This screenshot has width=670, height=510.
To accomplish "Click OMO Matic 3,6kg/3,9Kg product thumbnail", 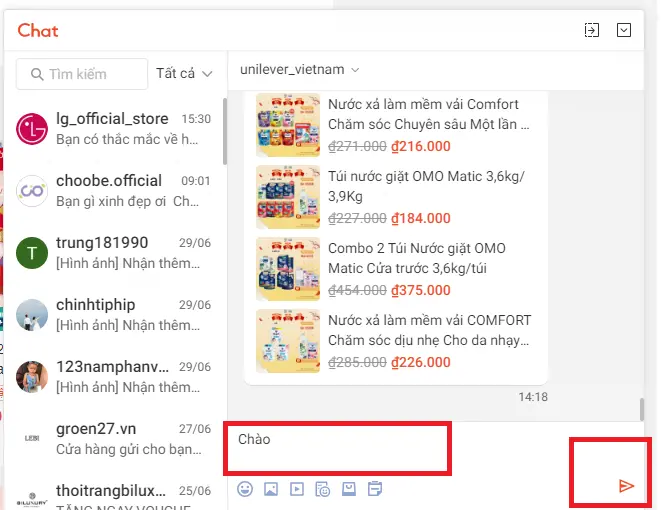I will tap(288, 197).
